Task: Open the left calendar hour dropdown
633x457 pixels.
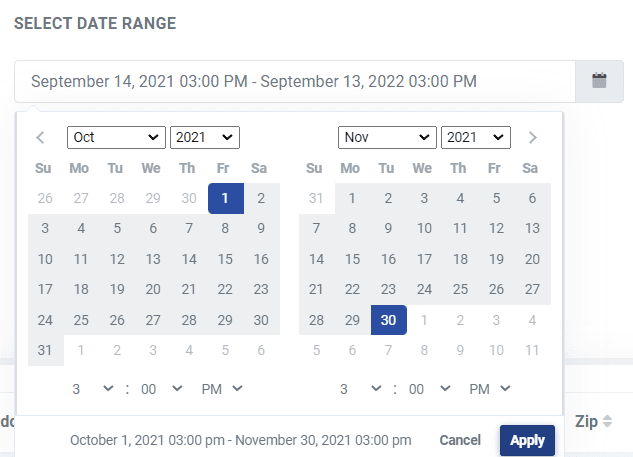Action: click(x=92, y=388)
